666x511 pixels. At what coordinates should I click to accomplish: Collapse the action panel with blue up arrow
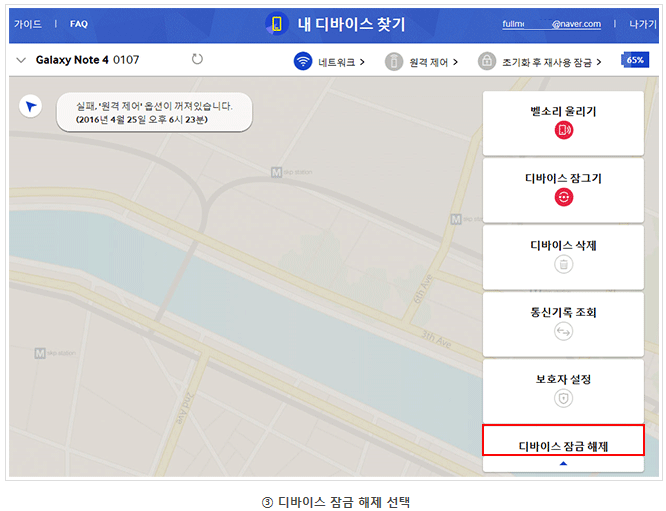563,463
